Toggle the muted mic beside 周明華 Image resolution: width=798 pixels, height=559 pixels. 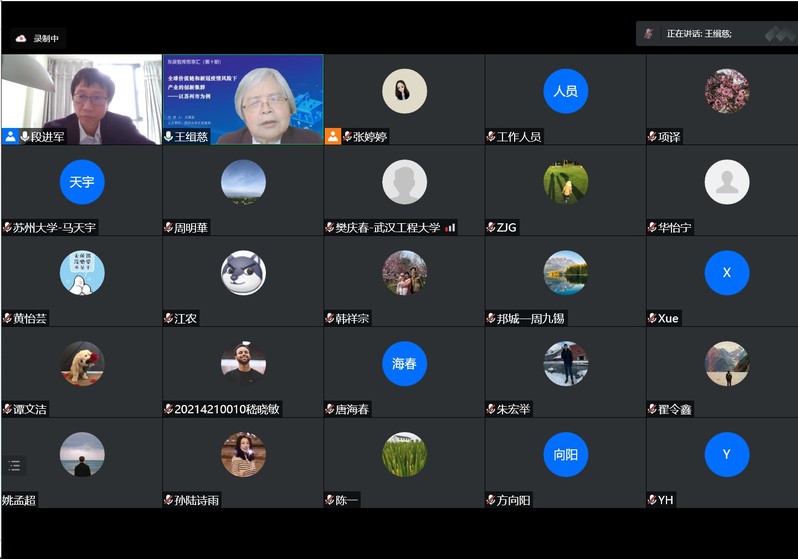169,228
